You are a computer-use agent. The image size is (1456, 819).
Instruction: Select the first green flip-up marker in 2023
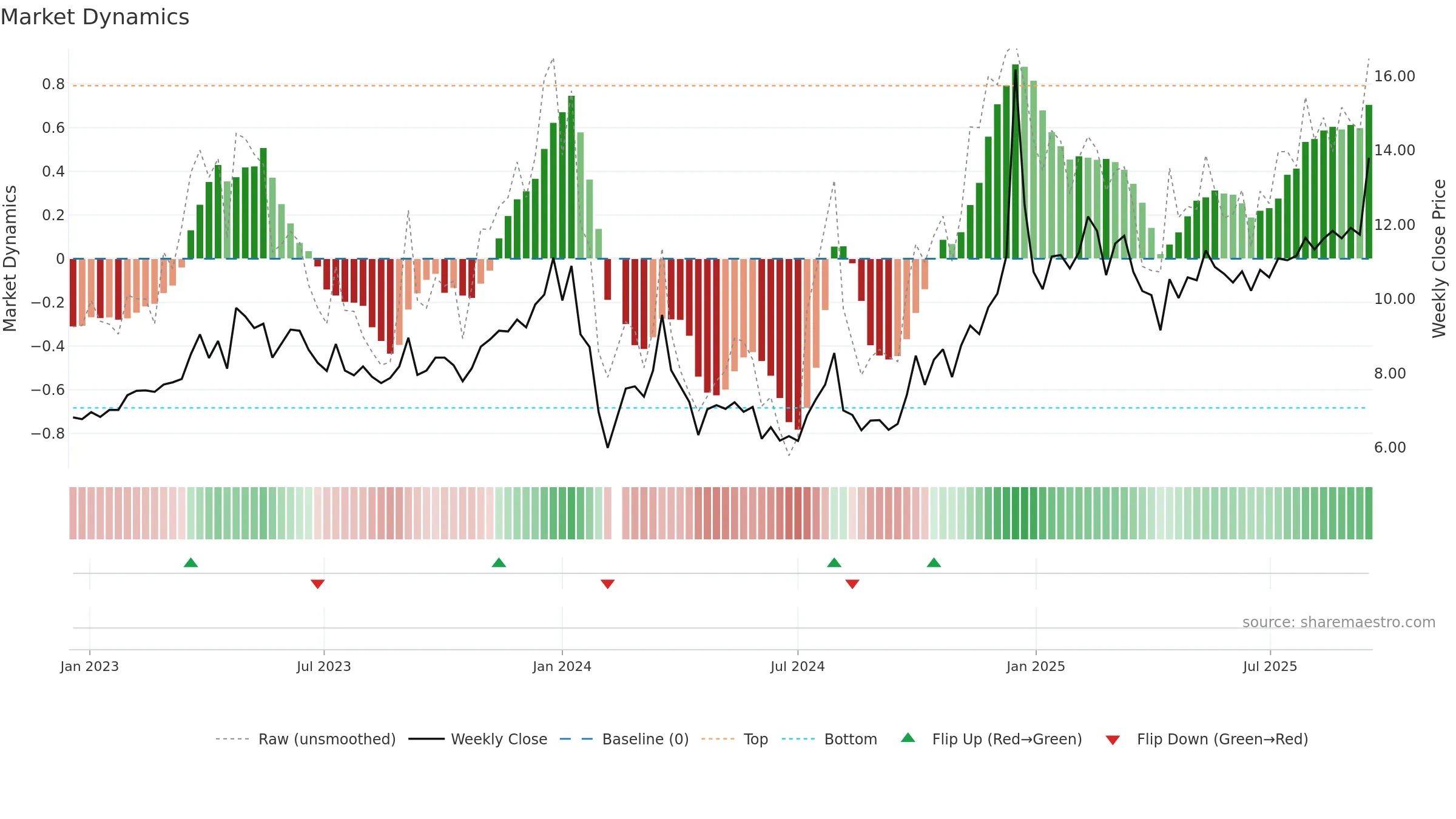190,562
